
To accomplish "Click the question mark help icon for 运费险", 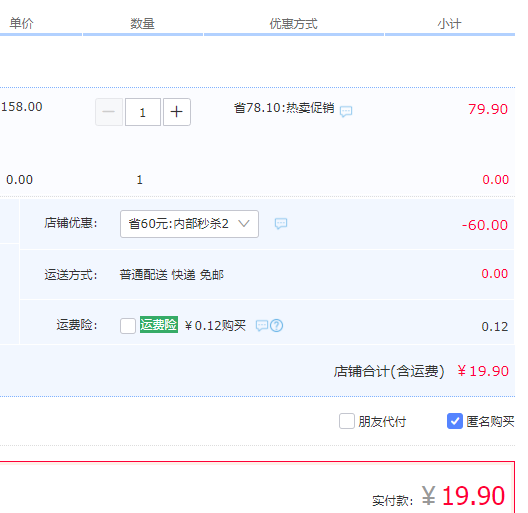I will tap(276, 325).
